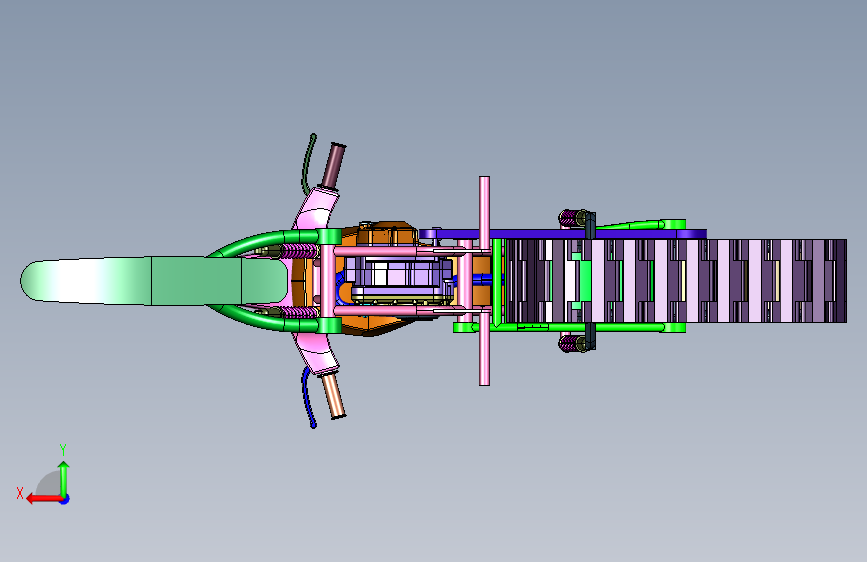Select the white-green front ski of the model

click(154, 280)
